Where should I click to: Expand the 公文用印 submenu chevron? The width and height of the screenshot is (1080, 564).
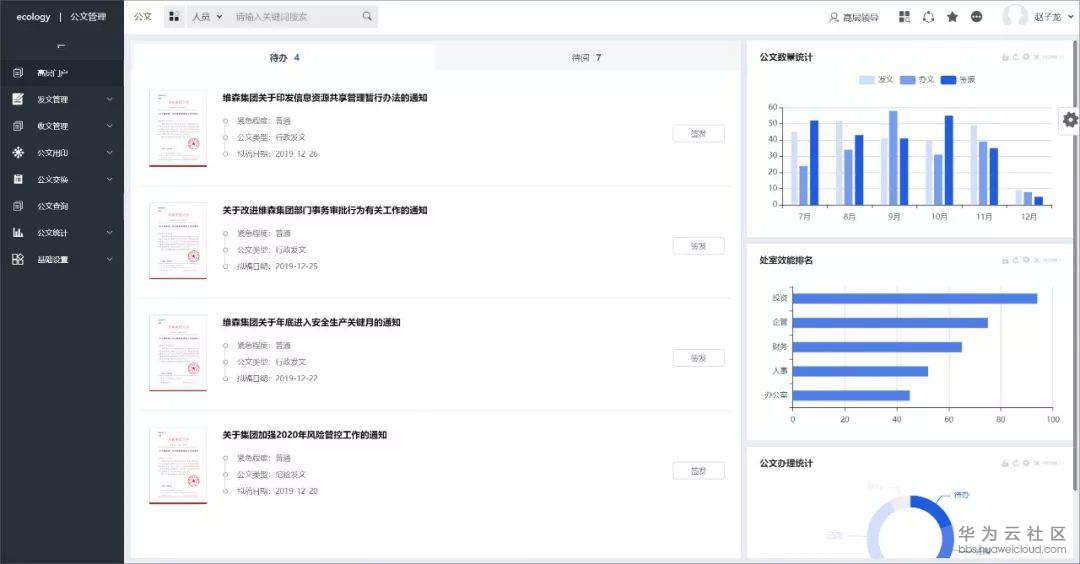110,152
